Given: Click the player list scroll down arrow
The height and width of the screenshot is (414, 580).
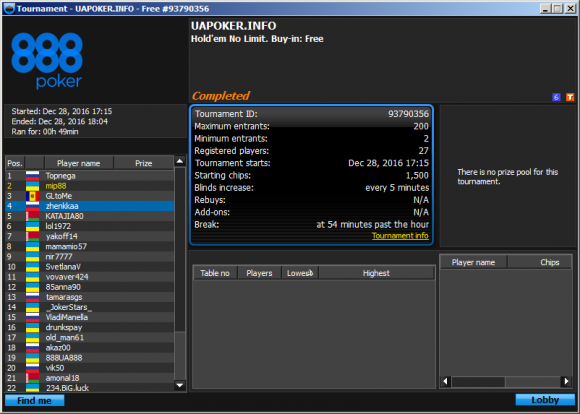Looking at the screenshot, I should point(180,386).
